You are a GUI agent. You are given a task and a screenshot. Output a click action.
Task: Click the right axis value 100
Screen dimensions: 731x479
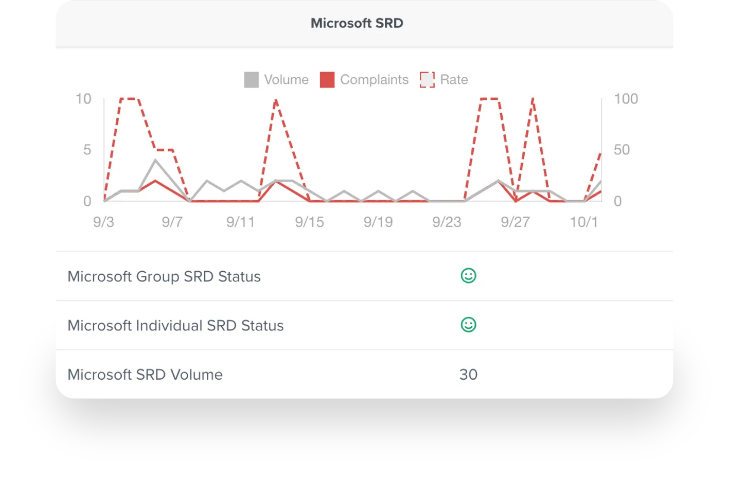coord(626,99)
